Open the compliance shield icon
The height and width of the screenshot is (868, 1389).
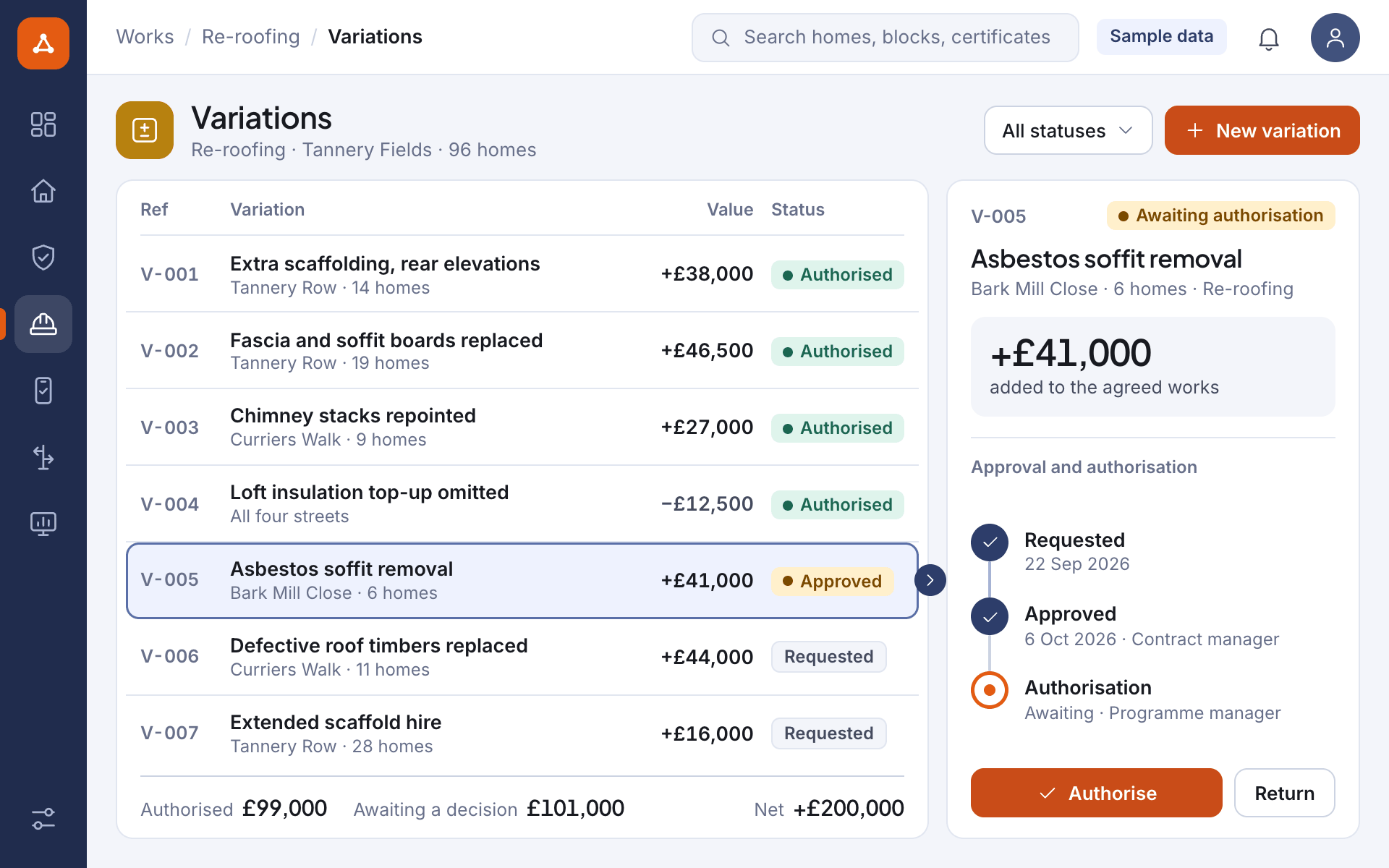[x=43, y=258]
